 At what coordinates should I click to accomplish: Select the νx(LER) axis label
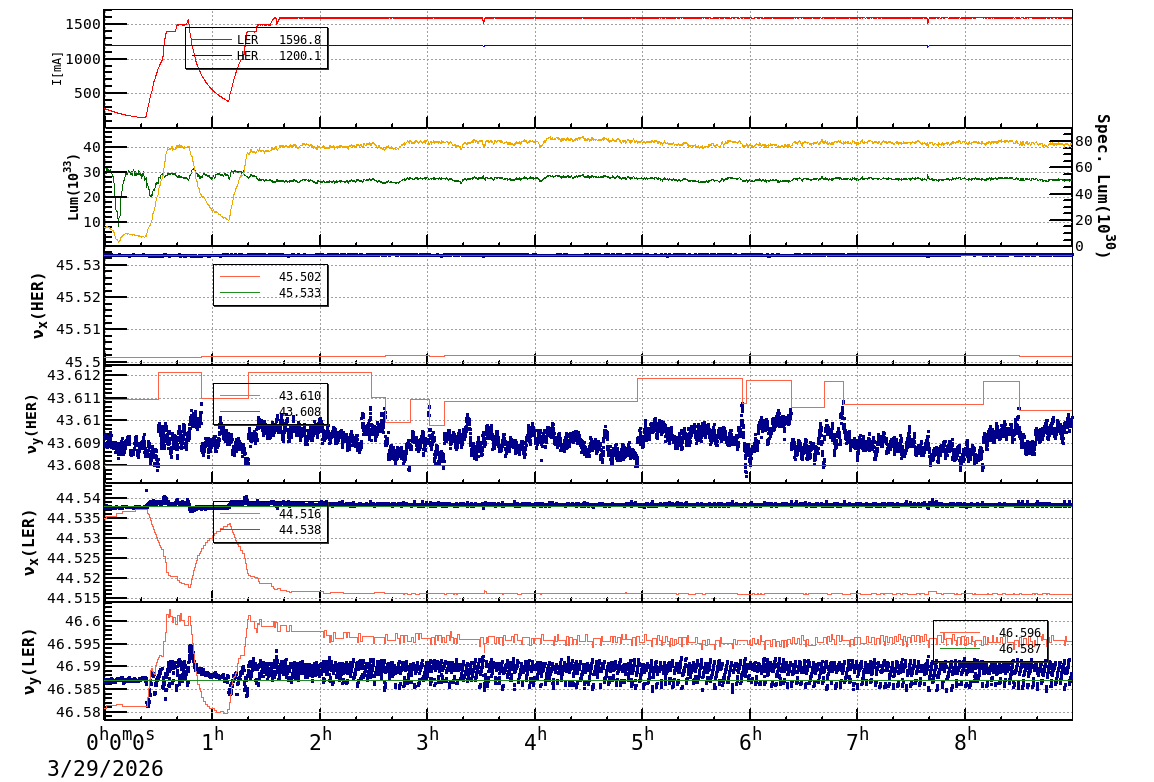30,542
